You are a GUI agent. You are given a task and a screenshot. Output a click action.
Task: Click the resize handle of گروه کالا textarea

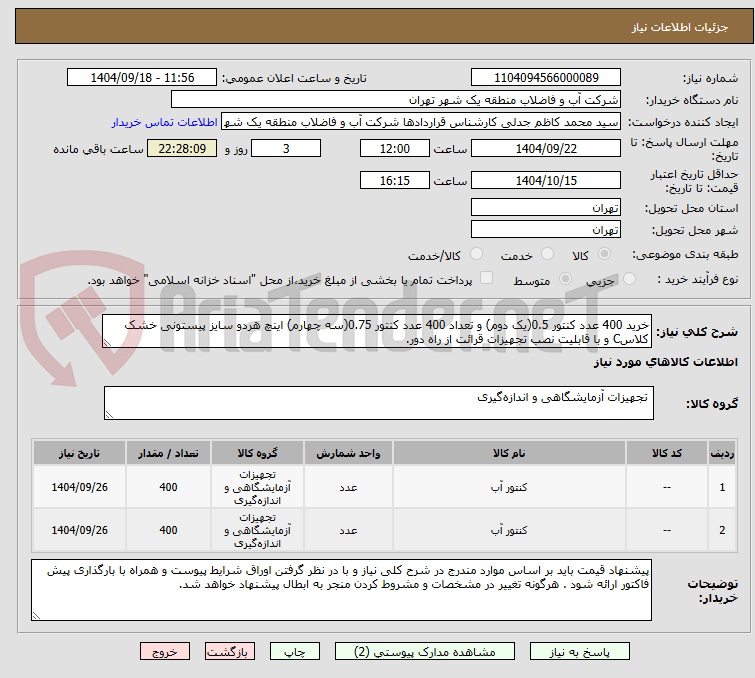pyautogui.click(x=109, y=415)
